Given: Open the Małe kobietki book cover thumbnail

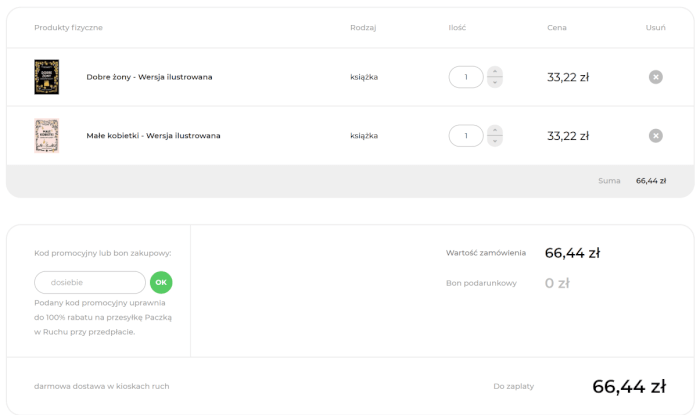Looking at the screenshot, I should [x=46, y=136].
